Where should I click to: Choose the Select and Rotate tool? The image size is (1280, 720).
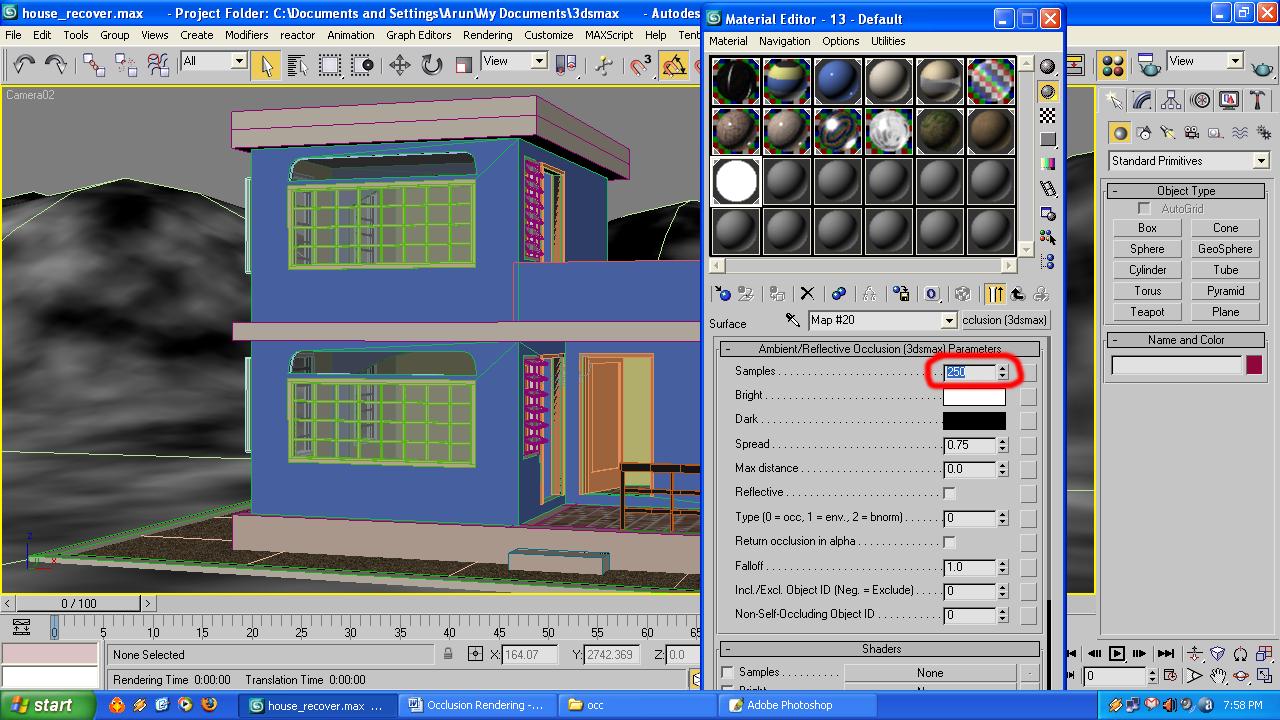[432, 65]
